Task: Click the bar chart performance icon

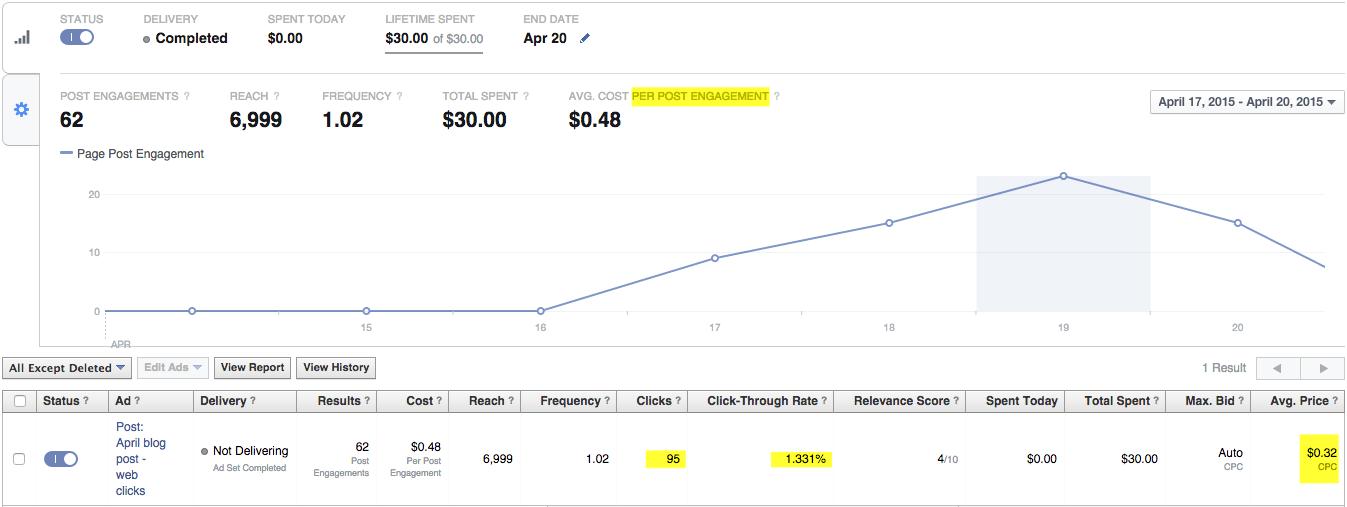Action: pos(22,38)
